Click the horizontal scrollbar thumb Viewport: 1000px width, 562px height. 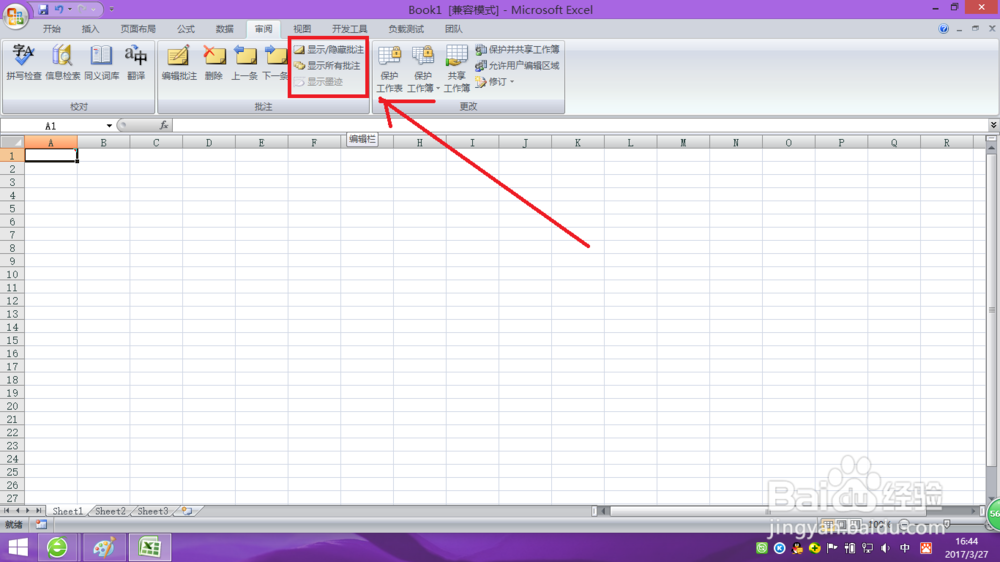click(x=768, y=511)
